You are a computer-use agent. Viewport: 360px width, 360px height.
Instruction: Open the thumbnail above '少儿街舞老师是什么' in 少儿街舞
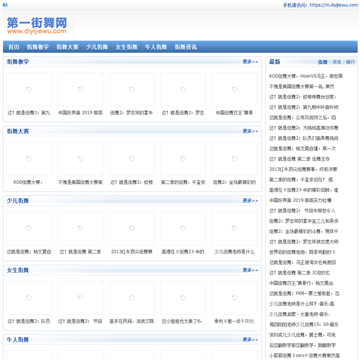(x=234, y=228)
